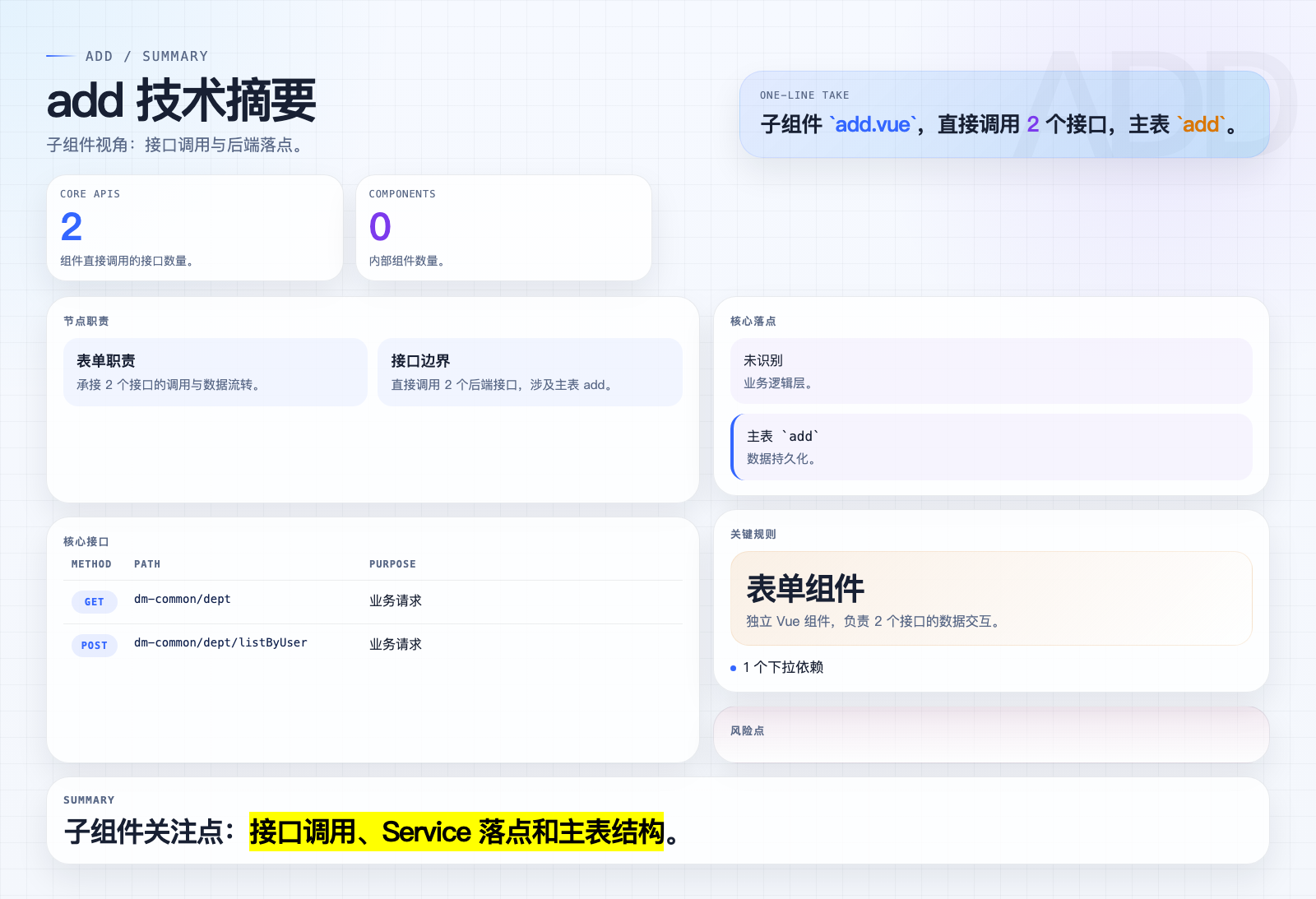Click the '核心接口' section title
The width and height of the screenshot is (1316, 899).
coord(86,541)
